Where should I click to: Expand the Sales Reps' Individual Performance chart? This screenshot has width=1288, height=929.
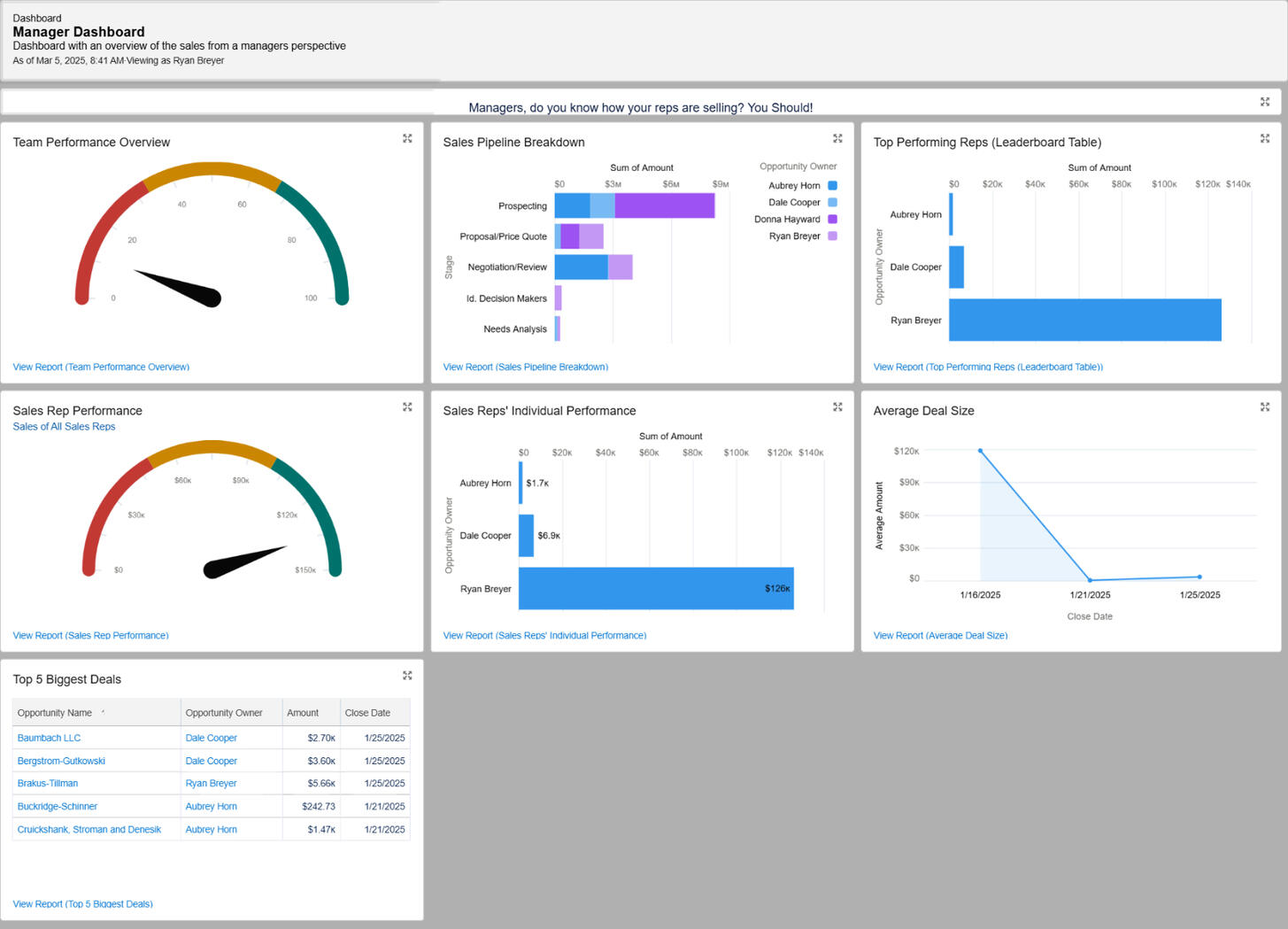pos(837,406)
